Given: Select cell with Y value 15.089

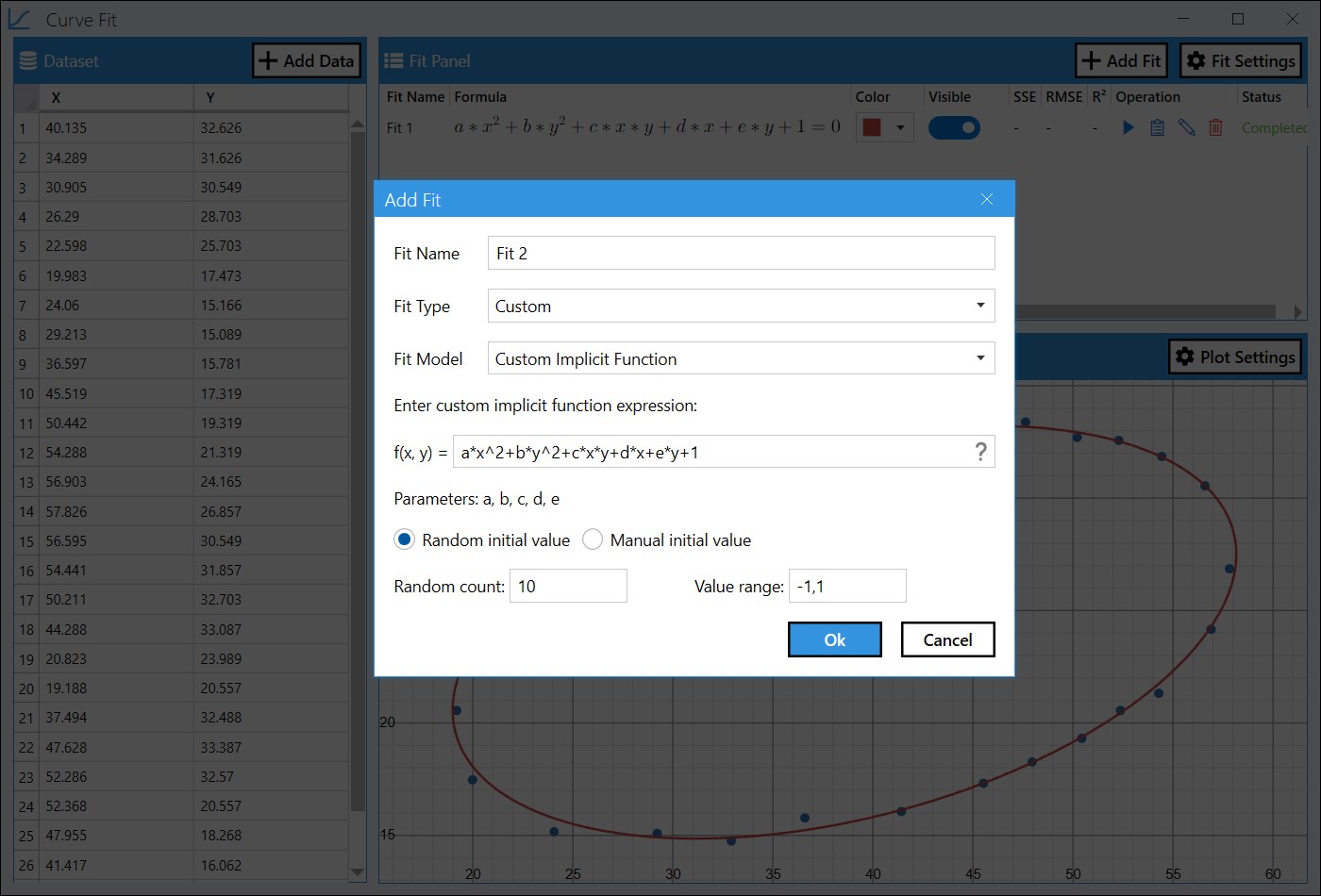Looking at the screenshot, I should click(271, 334).
